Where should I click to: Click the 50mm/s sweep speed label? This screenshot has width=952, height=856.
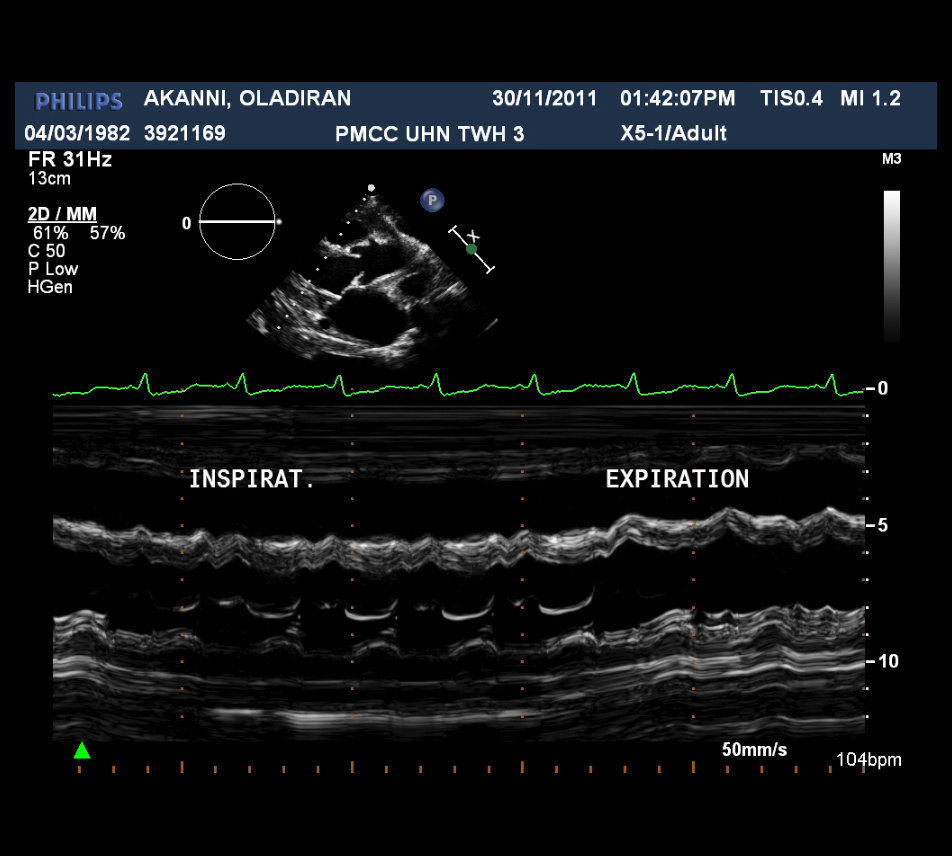(x=755, y=749)
